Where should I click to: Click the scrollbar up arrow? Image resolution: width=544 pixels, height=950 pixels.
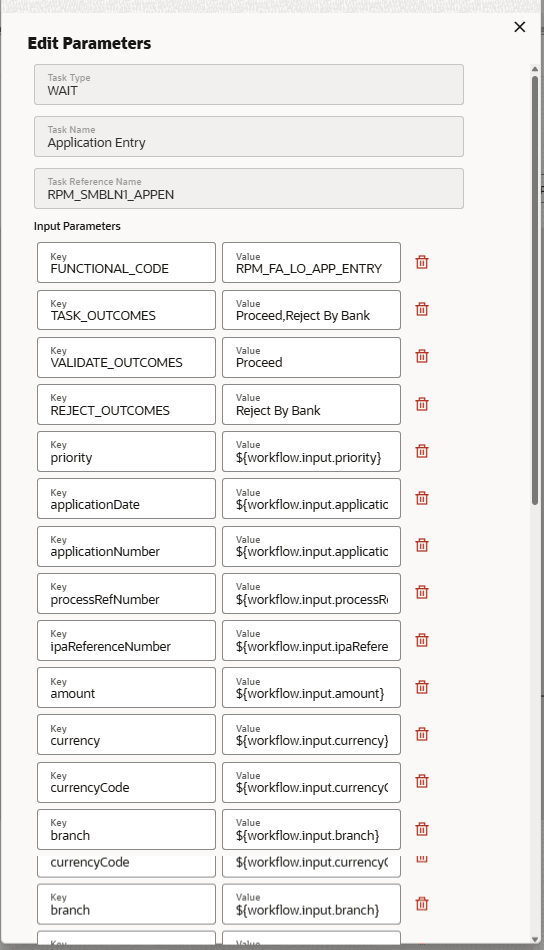(x=535, y=69)
